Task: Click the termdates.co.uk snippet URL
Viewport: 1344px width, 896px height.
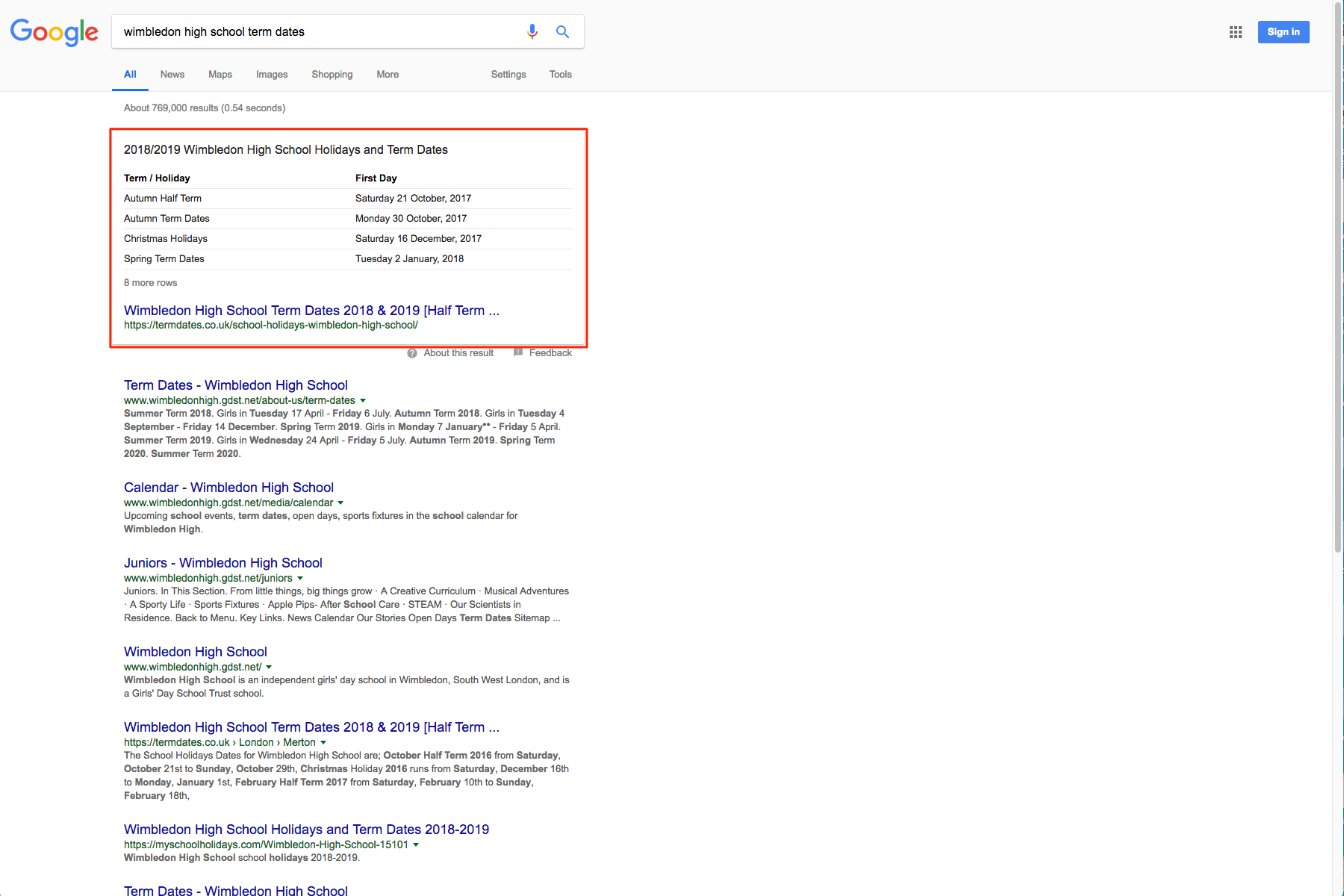Action: pyautogui.click(x=271, y=326)
